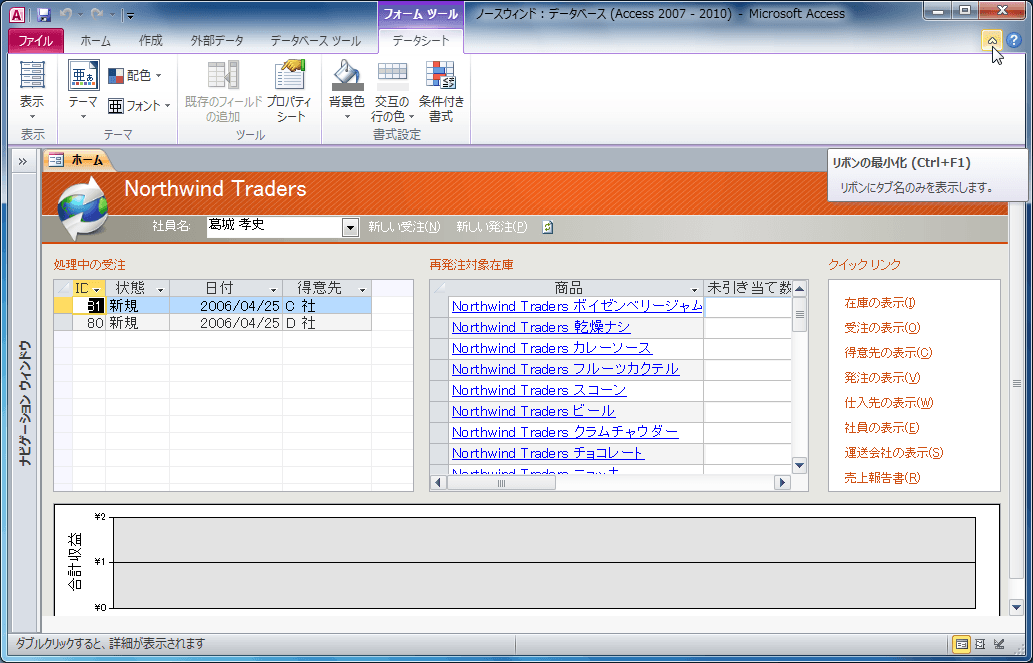
Task: Select the order row with ID 80
Action: point(213,323)
